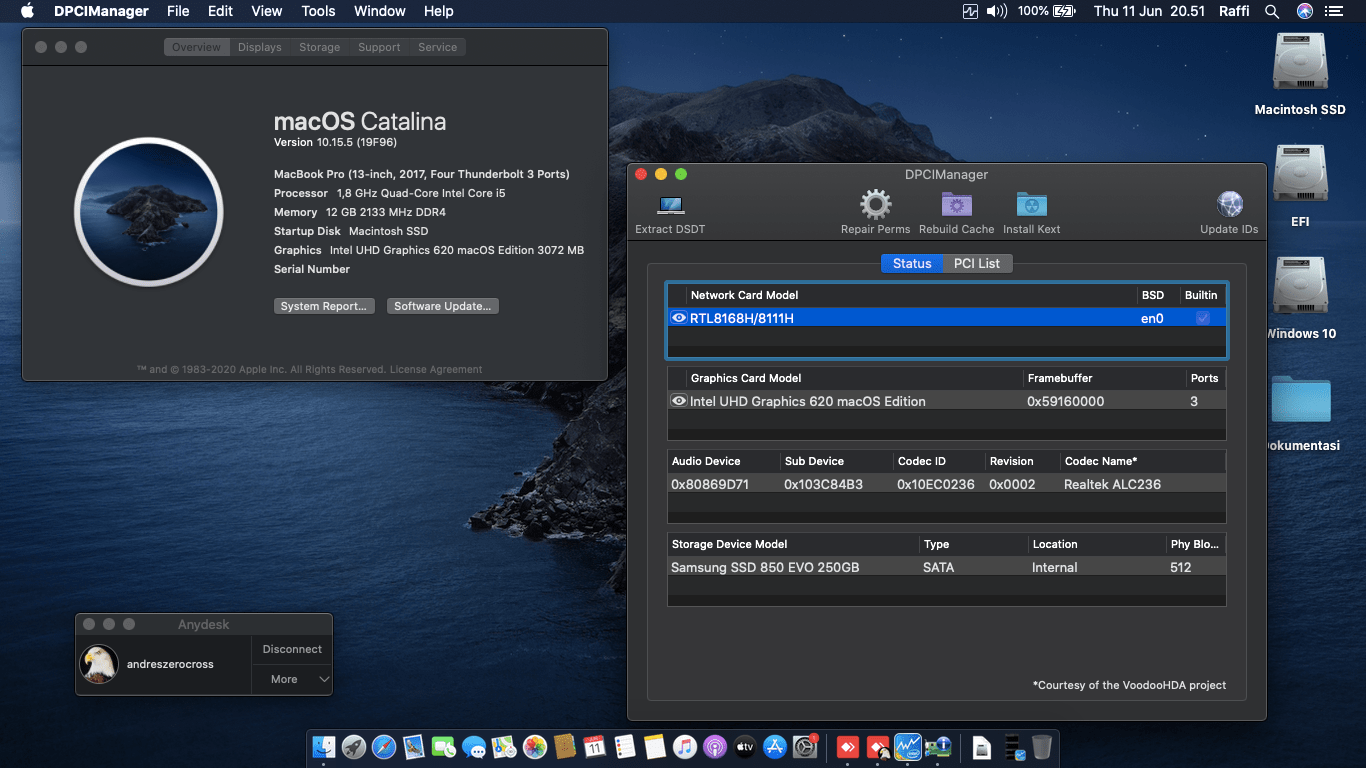This screenshot has height=768, width=1366.
Task: Expand the More dropdown in Anydesk
Action: click(x=291, y=679)
